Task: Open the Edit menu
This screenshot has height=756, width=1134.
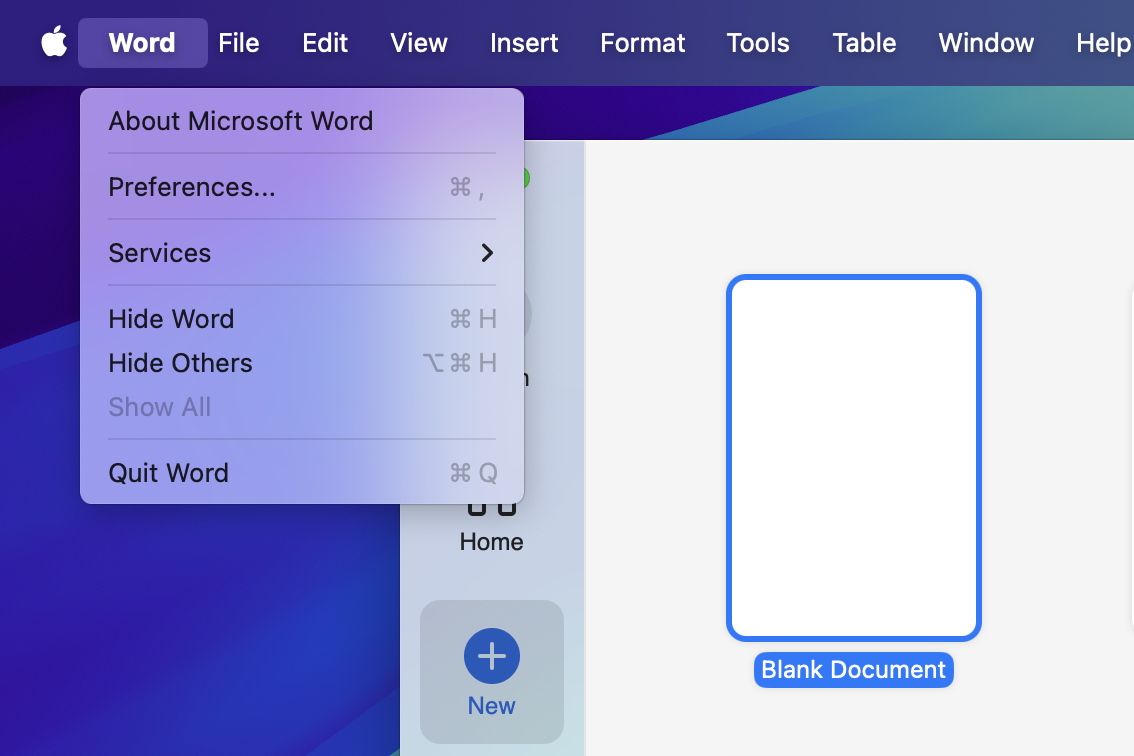Action: click(x=325, y=43)
